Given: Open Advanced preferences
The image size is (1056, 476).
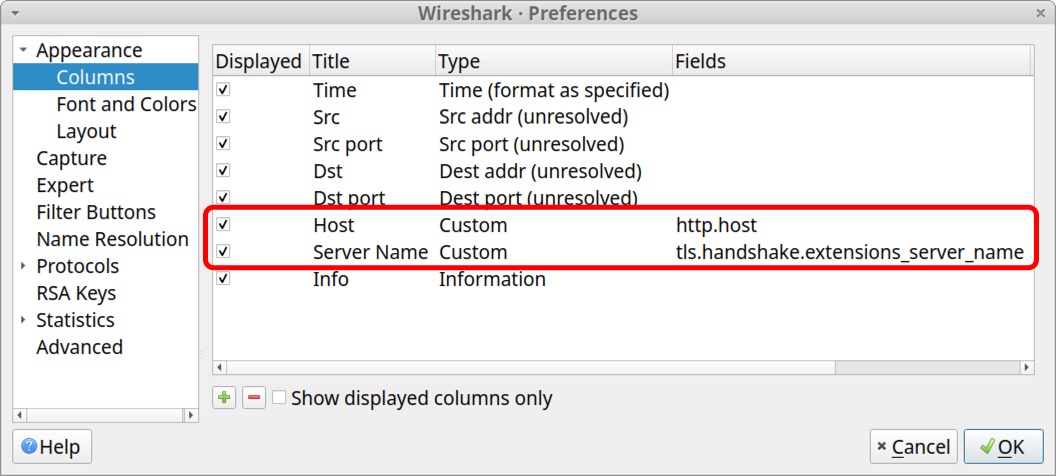Looking at the screenshot, I should click(79, 347).
